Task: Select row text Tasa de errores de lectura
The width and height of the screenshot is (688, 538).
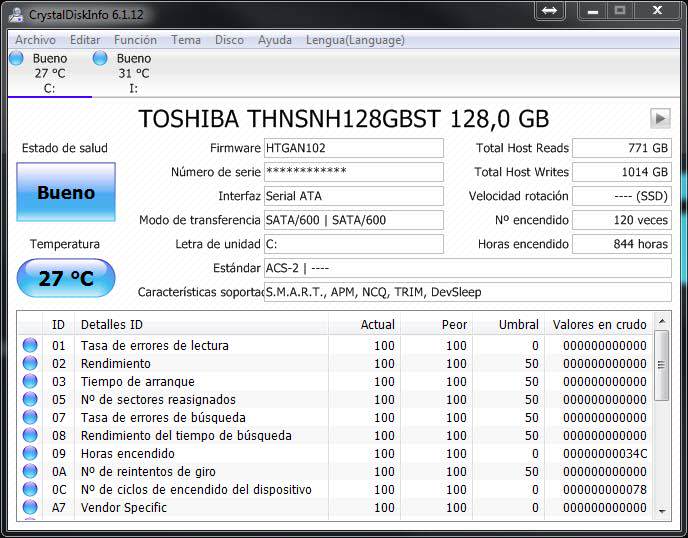Action: (x=154, y=345)
